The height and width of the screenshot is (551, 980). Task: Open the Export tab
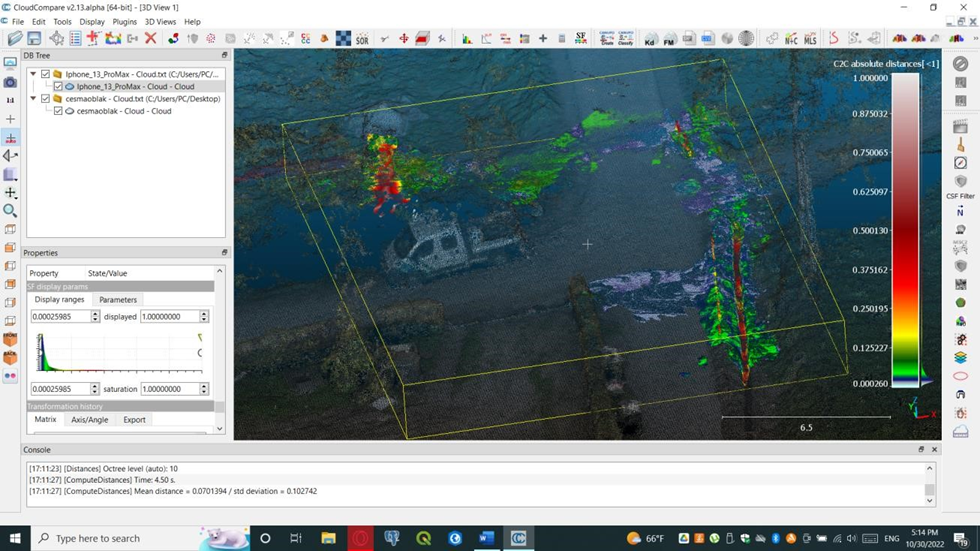point(134,420)
